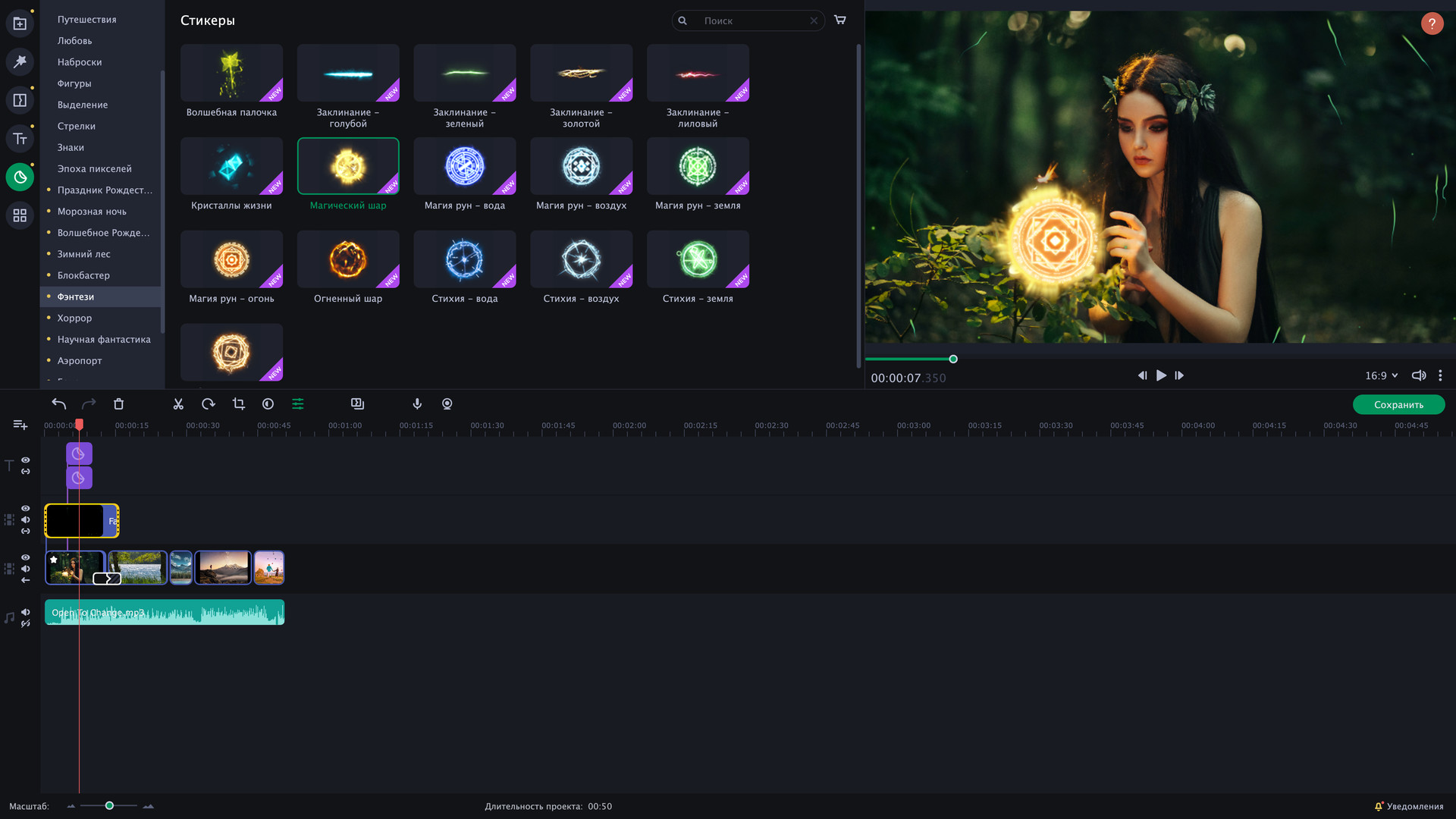1456x819 pixels.
Task: Open the add track menu
Action: click(20, 425)
